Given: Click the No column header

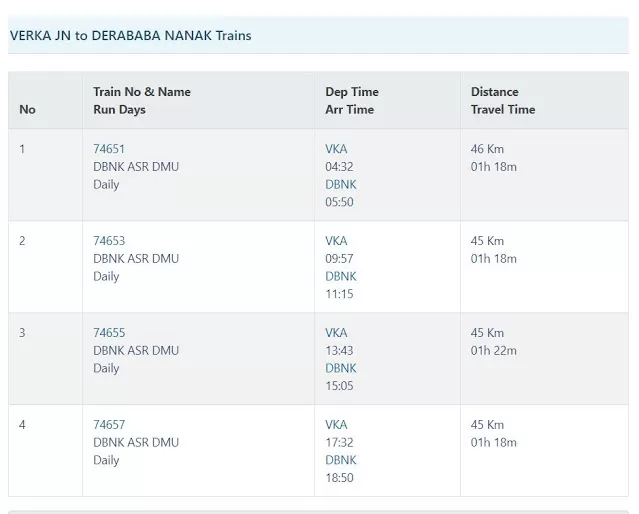Looking at the screenshot, I should 27,110.
